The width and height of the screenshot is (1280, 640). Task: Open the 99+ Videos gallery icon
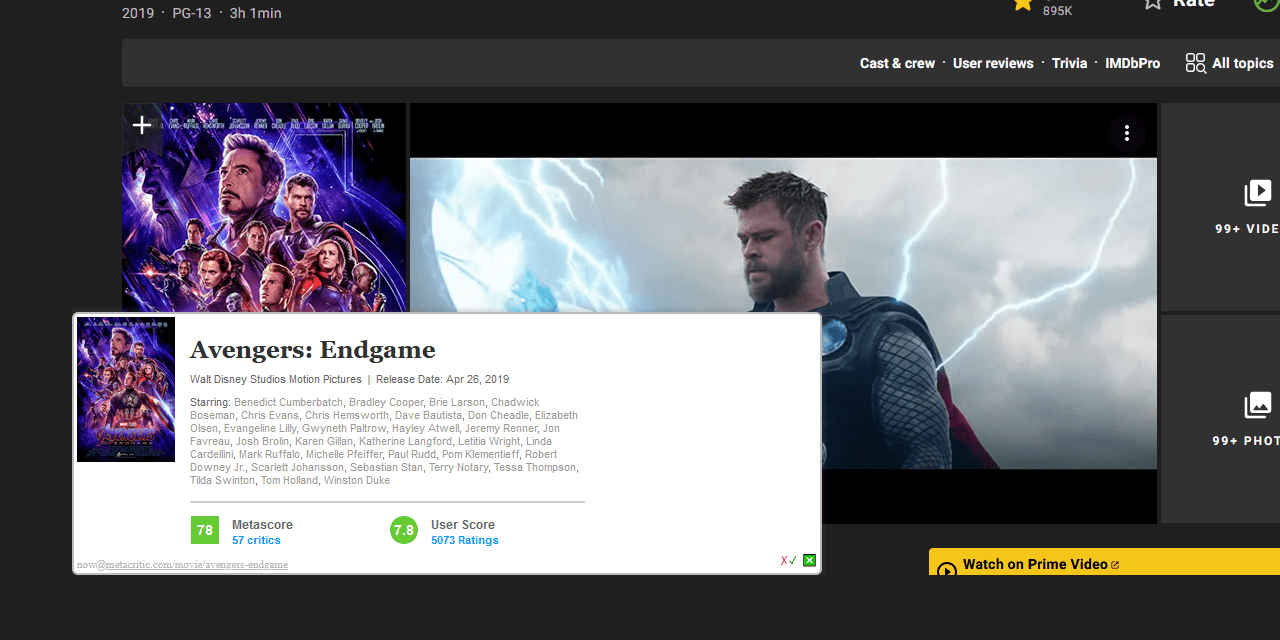click(x=1258, y=193)
